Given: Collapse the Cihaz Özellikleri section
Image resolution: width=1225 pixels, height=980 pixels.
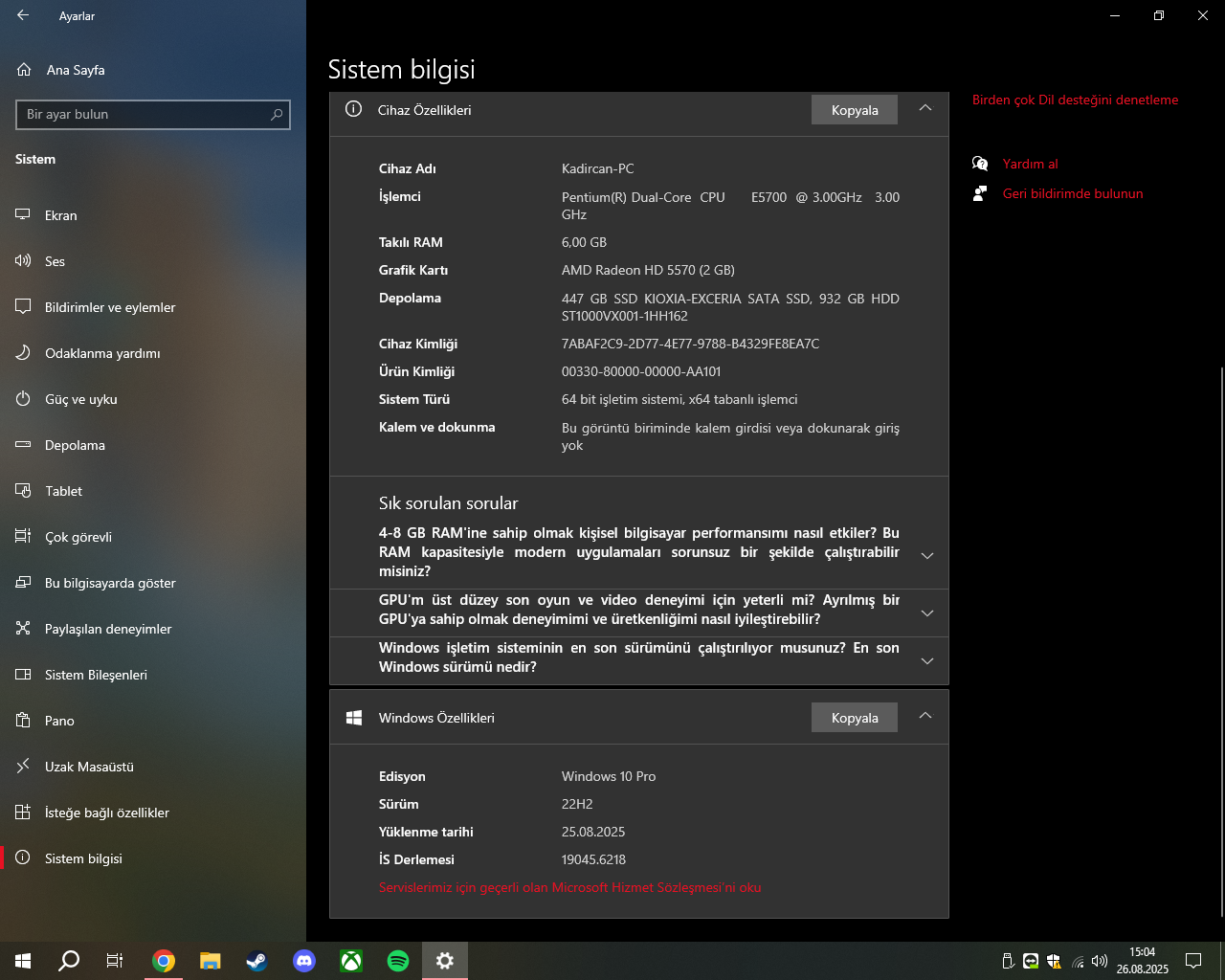Looking at the screenshot, I should pos(925,108).
